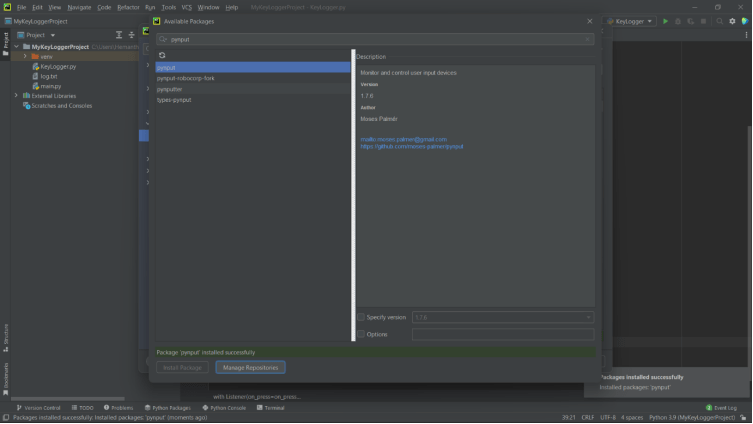Open the moses.palmer@gmail.com mailto link
This screenshot has height=424, width=753.
click(x=403, y=139)
